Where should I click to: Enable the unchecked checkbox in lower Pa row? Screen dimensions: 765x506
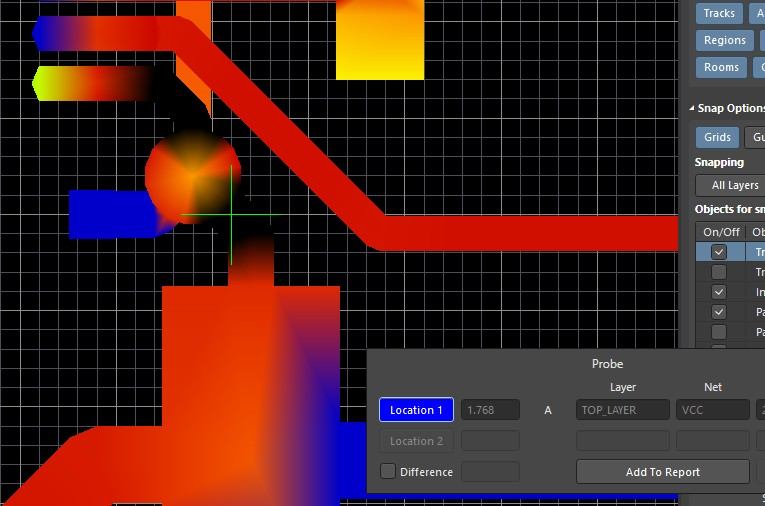(x=719, y=332)
